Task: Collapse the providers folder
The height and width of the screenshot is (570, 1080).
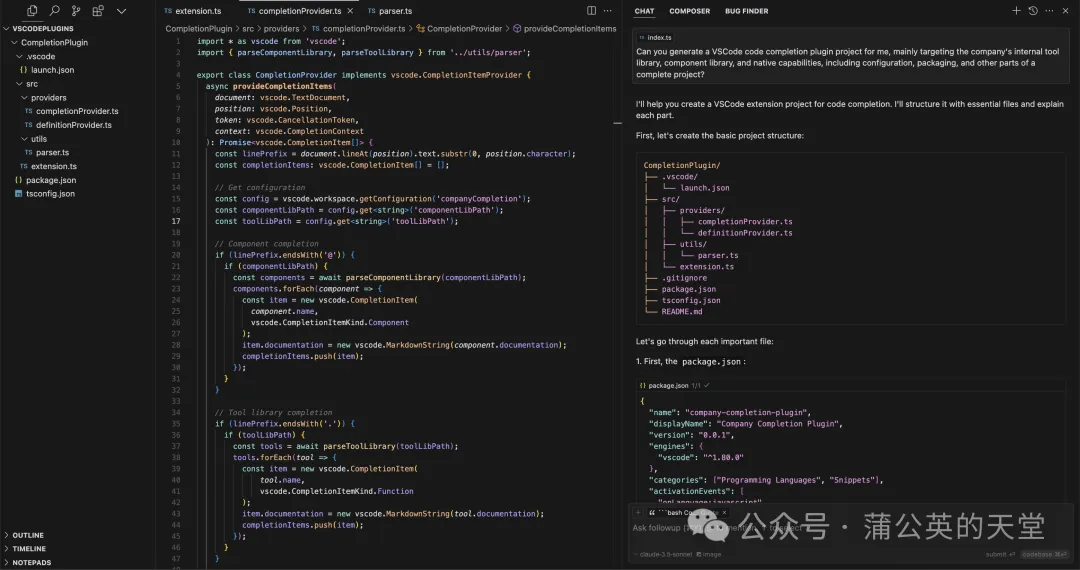Action: tap(44, 98)
